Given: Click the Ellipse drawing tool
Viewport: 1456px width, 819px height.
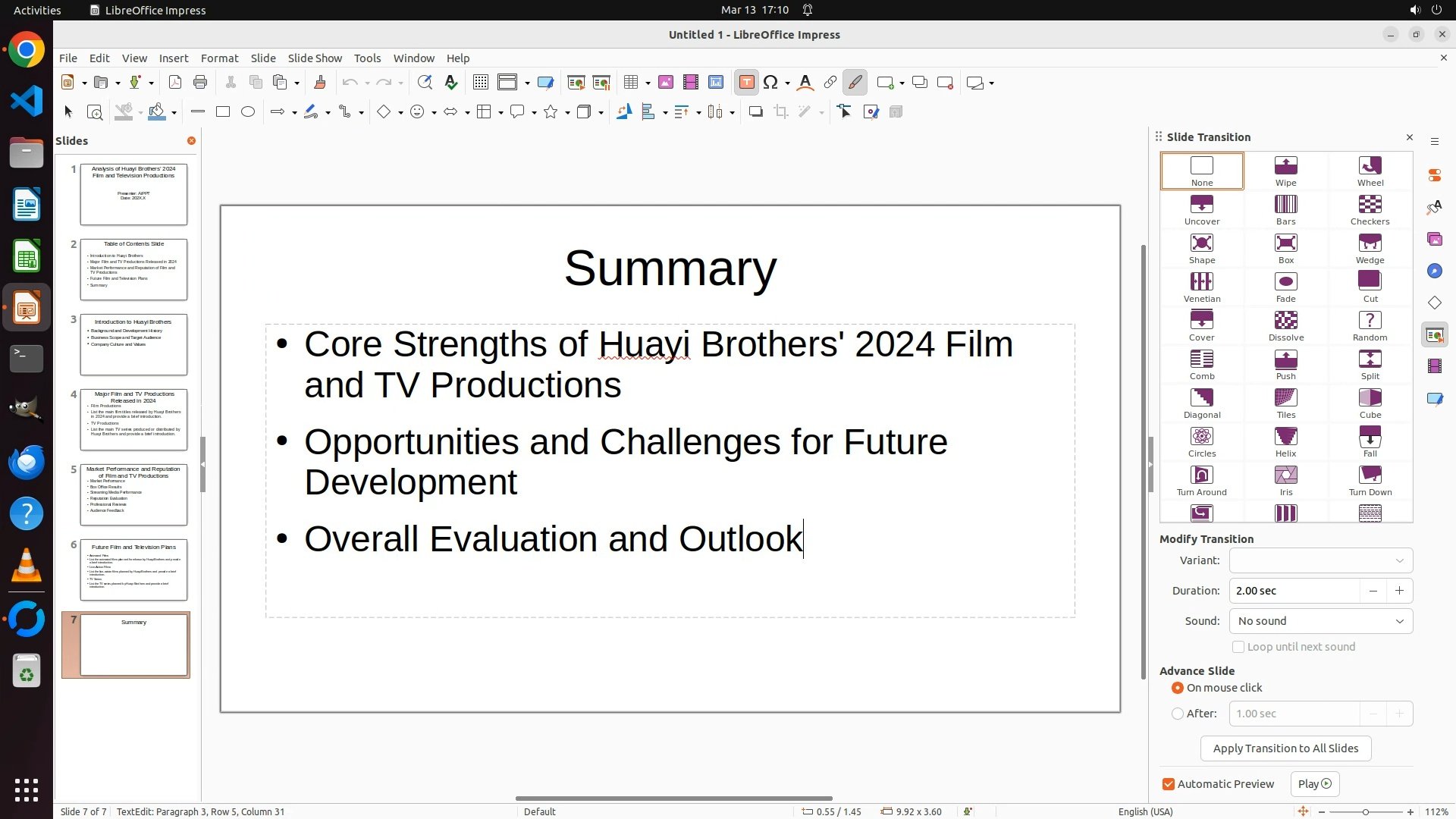Looking at the screenshot, I should [248, 112].
